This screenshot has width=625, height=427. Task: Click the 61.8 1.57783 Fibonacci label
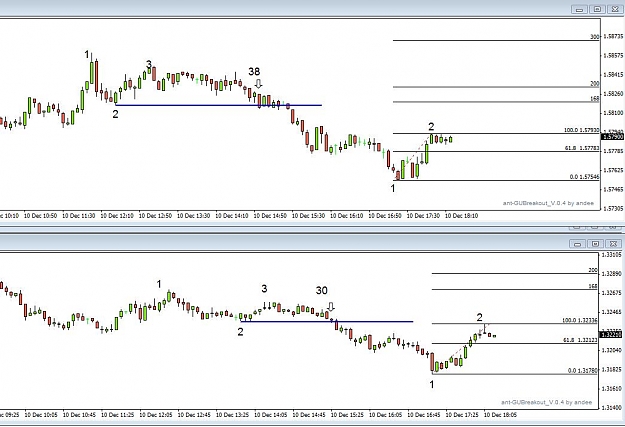click(x=582, y=148)
